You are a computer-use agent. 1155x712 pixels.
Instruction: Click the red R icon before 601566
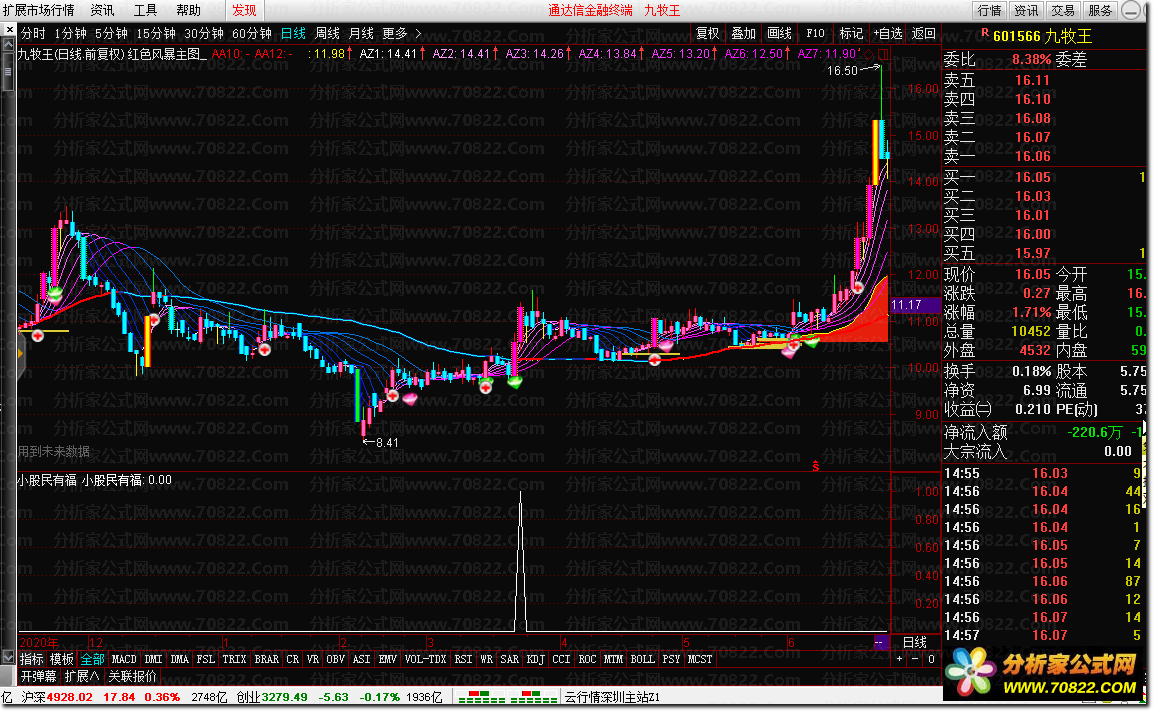click(x=985, y=32)
